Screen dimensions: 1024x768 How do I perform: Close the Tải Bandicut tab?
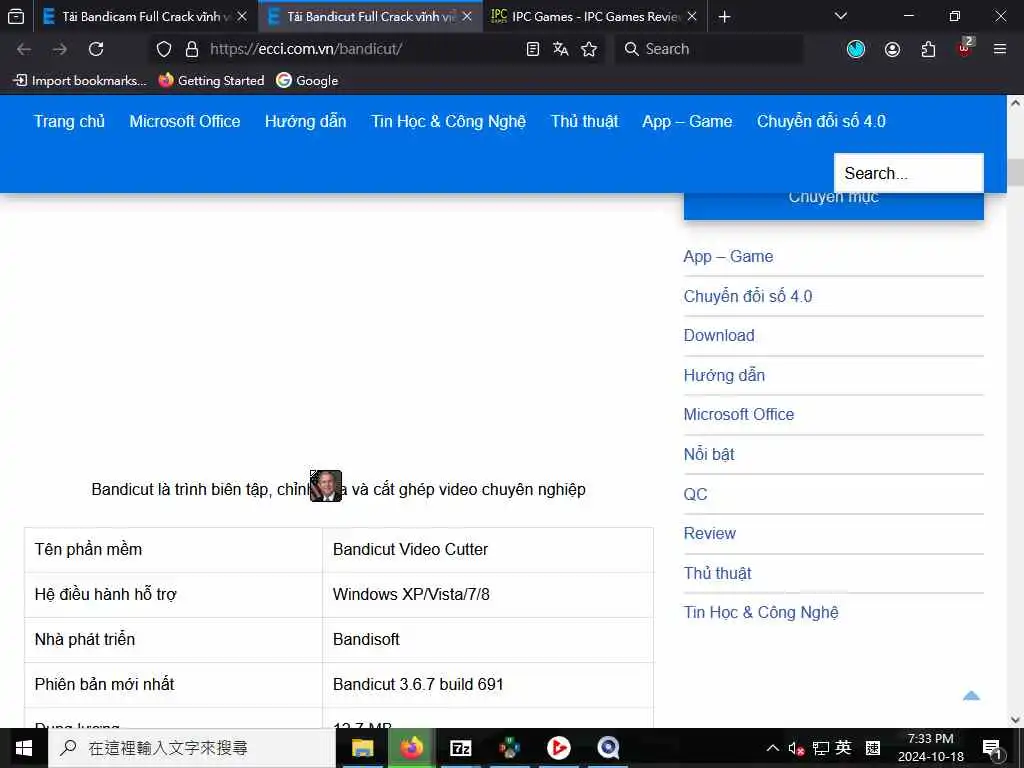467,16
